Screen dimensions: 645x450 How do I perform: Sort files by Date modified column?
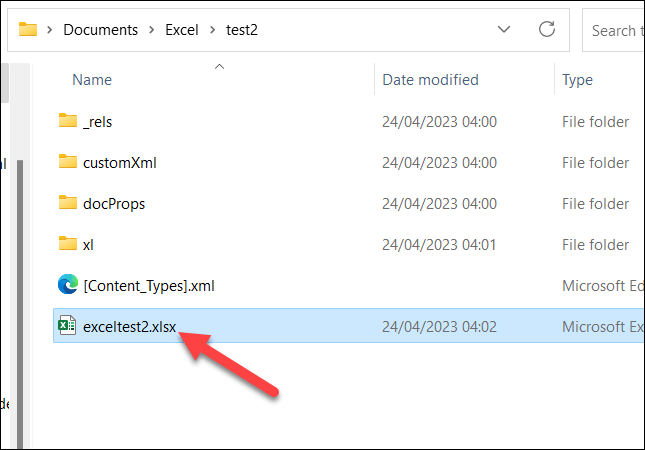pyautogui.click(x=430, y=80)
